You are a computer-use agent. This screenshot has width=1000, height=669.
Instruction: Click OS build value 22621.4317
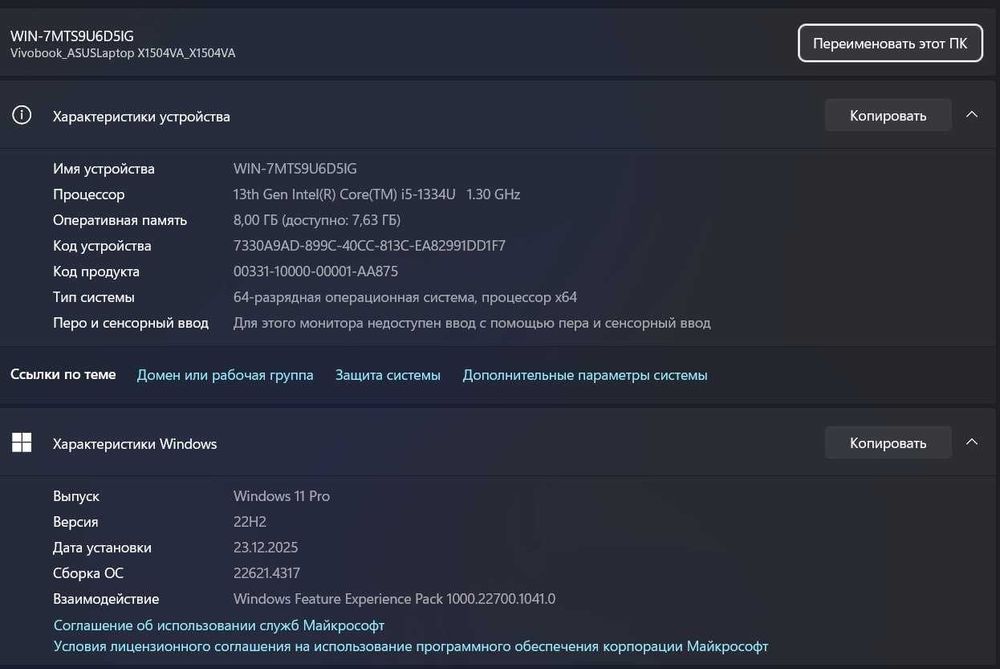[x=267, y=573]
